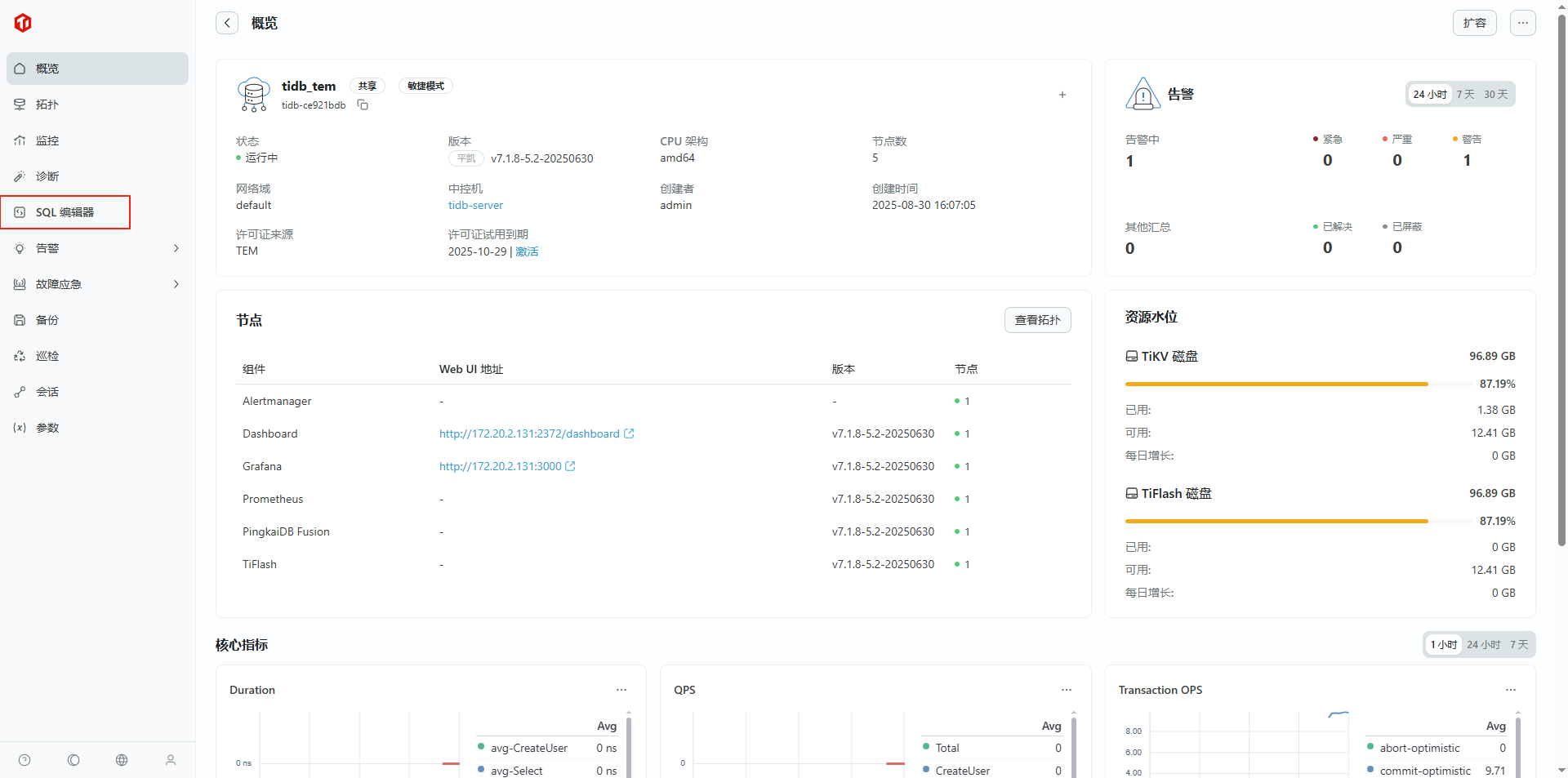The image size is (1568, 778).
Task: Open SQL 编辑器 in the sidebar
Action: coord(65,212)
